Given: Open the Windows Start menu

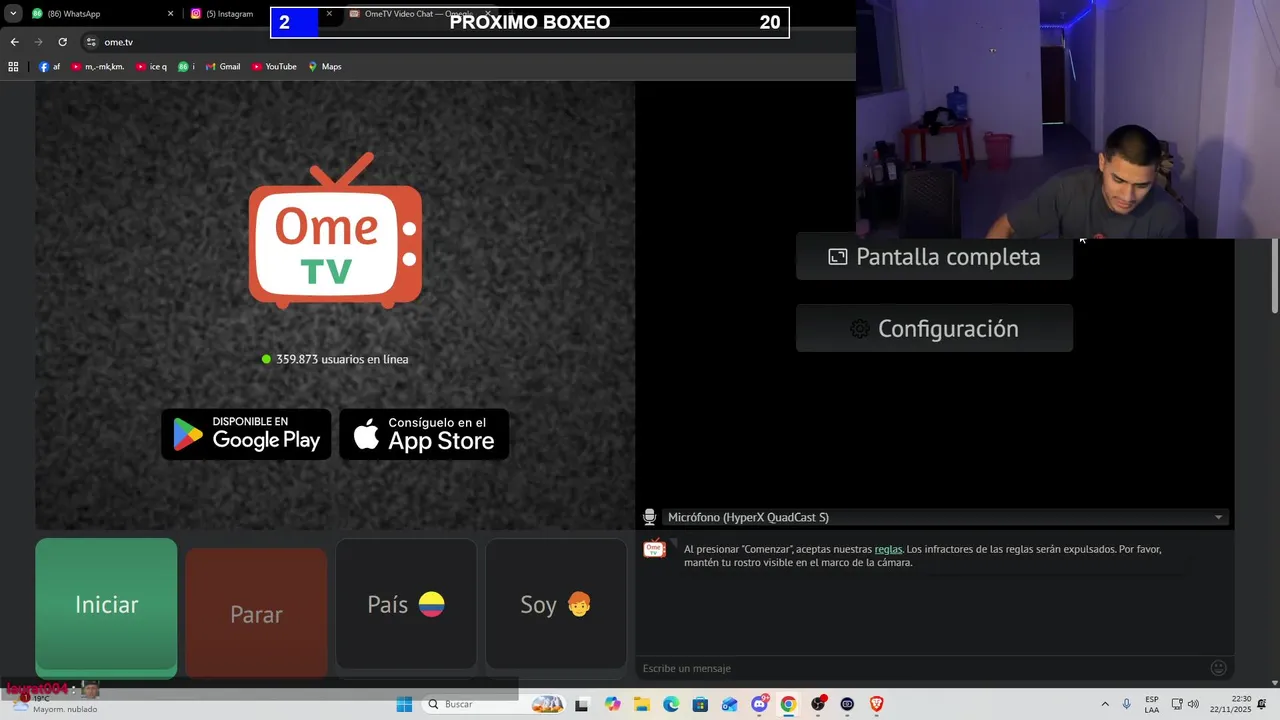Looking at the screenshot, I should tap(404, 704).
